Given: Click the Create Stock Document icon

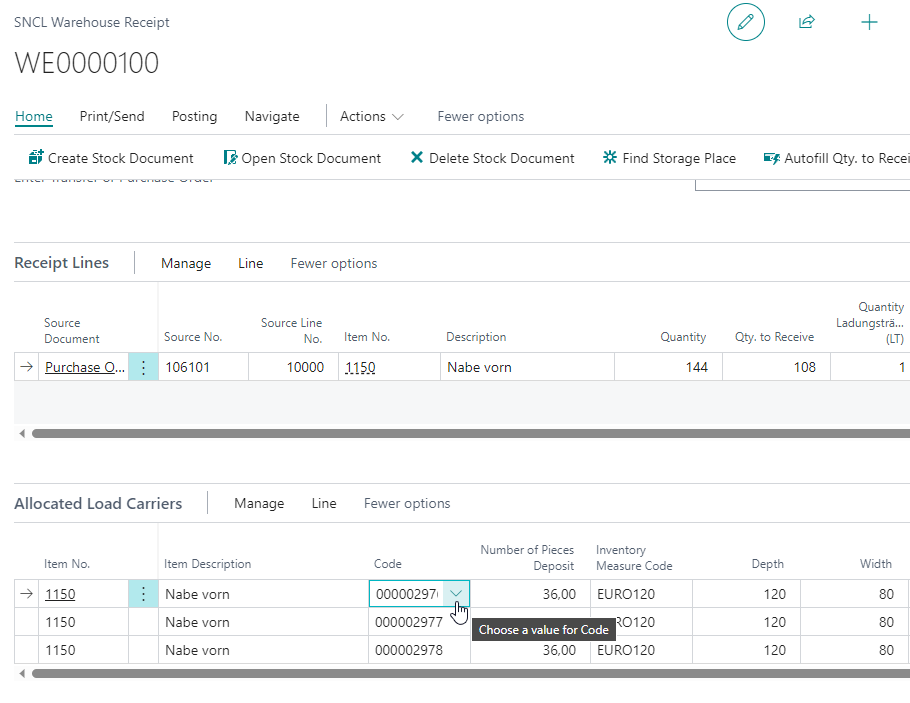Looking at the screenshot, I should [36, 158].
